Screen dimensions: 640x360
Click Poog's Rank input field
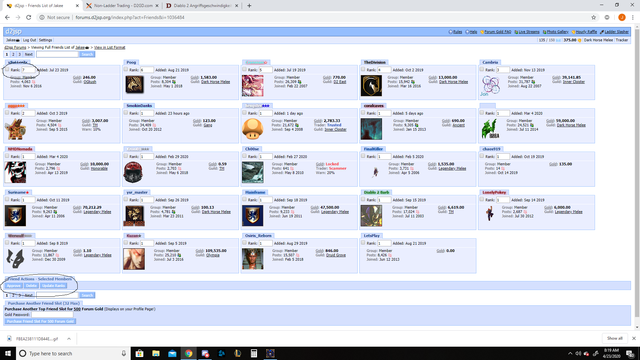[x=147, y=70]
